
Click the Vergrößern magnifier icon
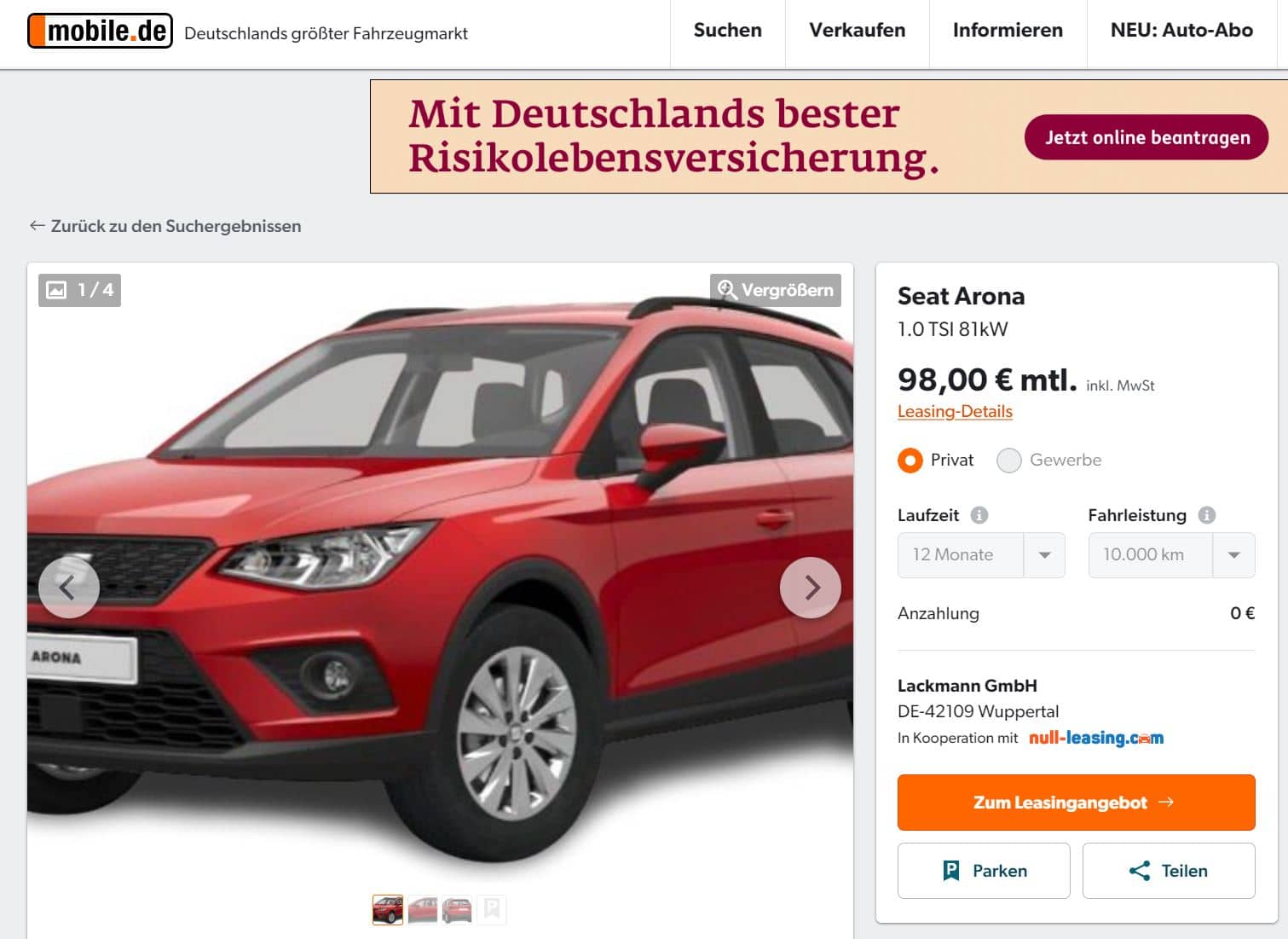726,290
